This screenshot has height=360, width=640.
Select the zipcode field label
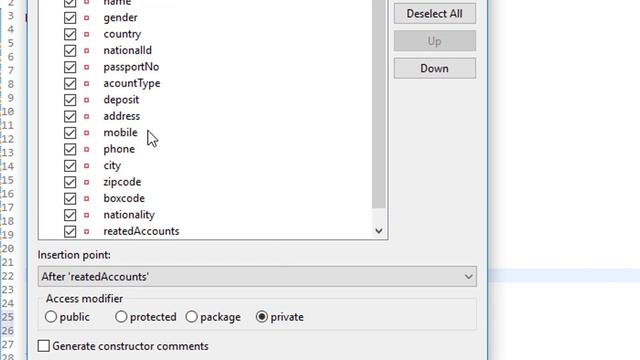pyautogui.click(x=122, y=182)
